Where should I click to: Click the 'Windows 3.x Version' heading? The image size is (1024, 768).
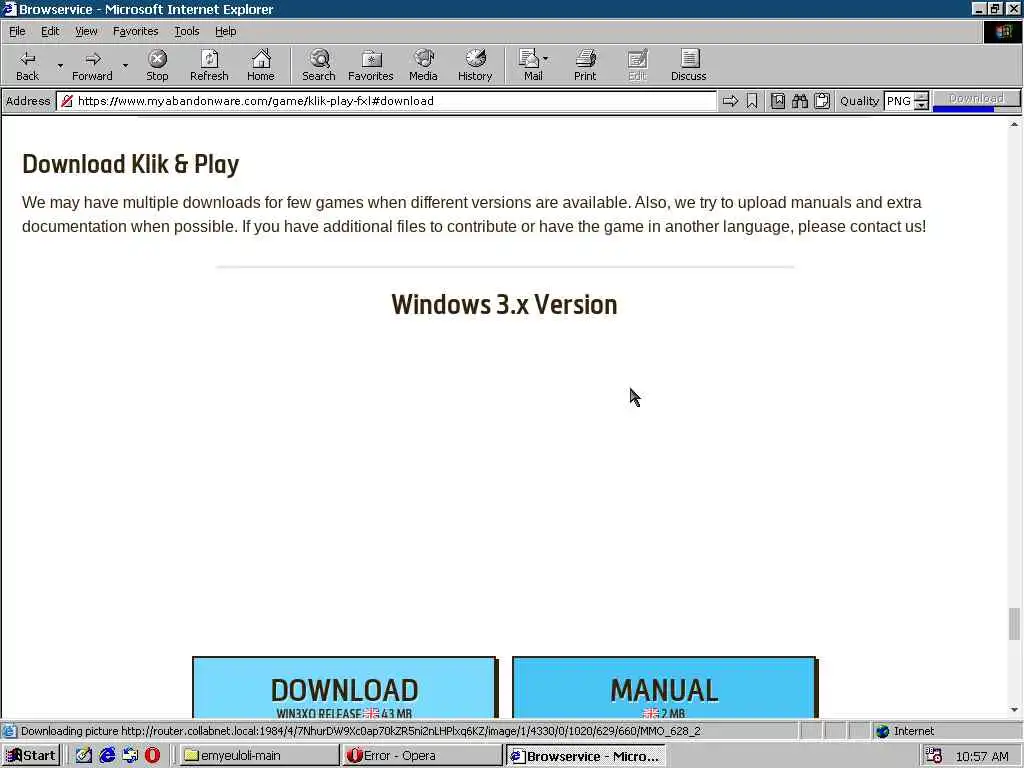pyautogui.click(x=504, y=304)
